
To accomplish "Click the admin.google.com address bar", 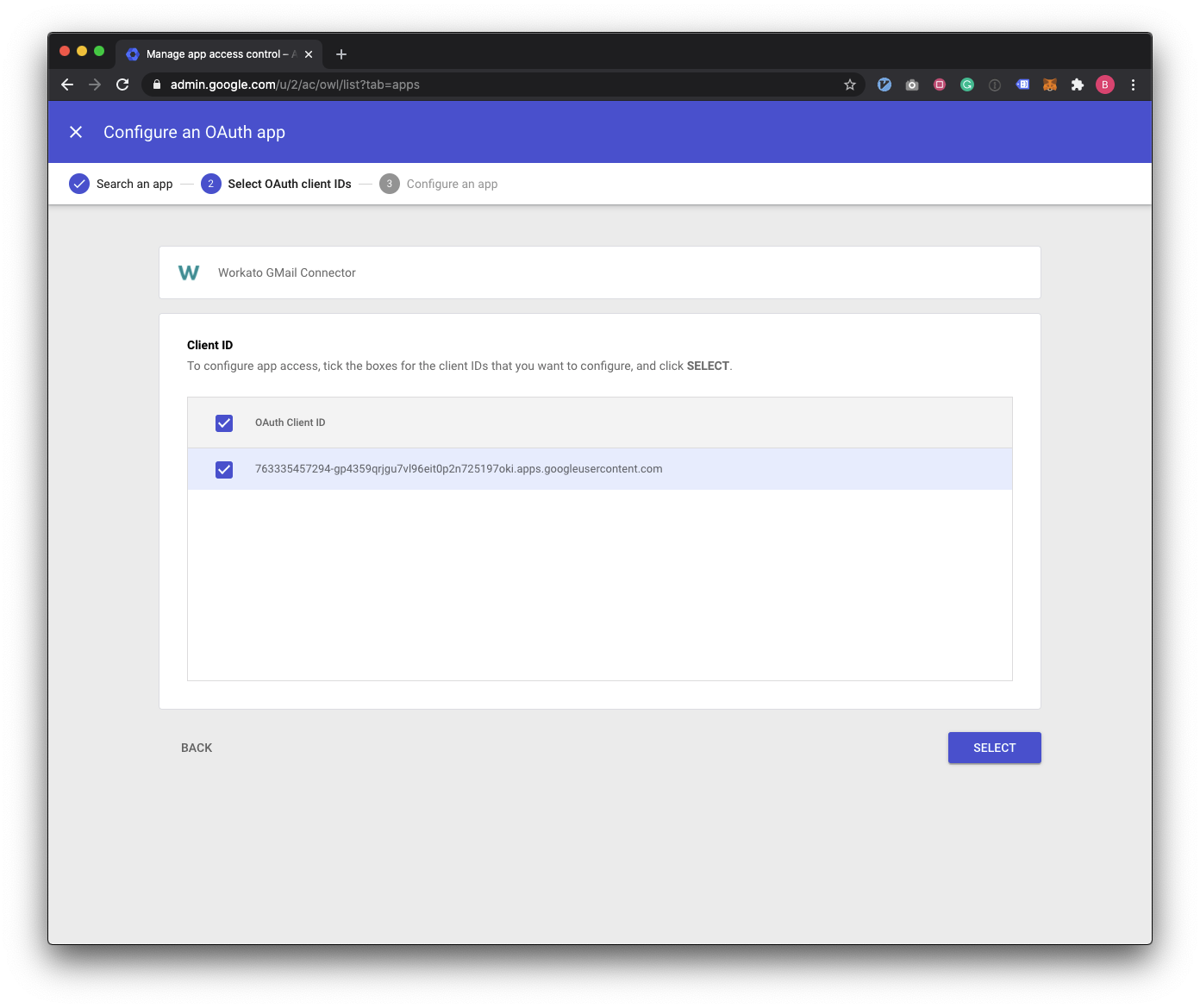I will point(293,85).
